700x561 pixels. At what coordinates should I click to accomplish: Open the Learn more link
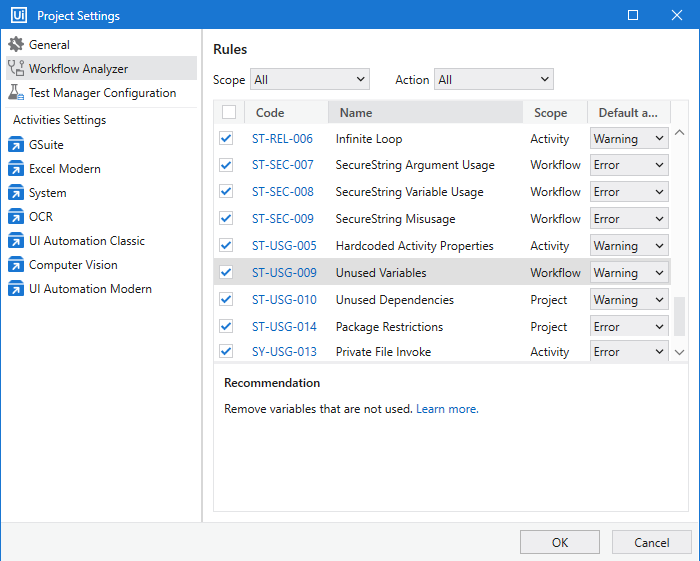click(447, 409)
